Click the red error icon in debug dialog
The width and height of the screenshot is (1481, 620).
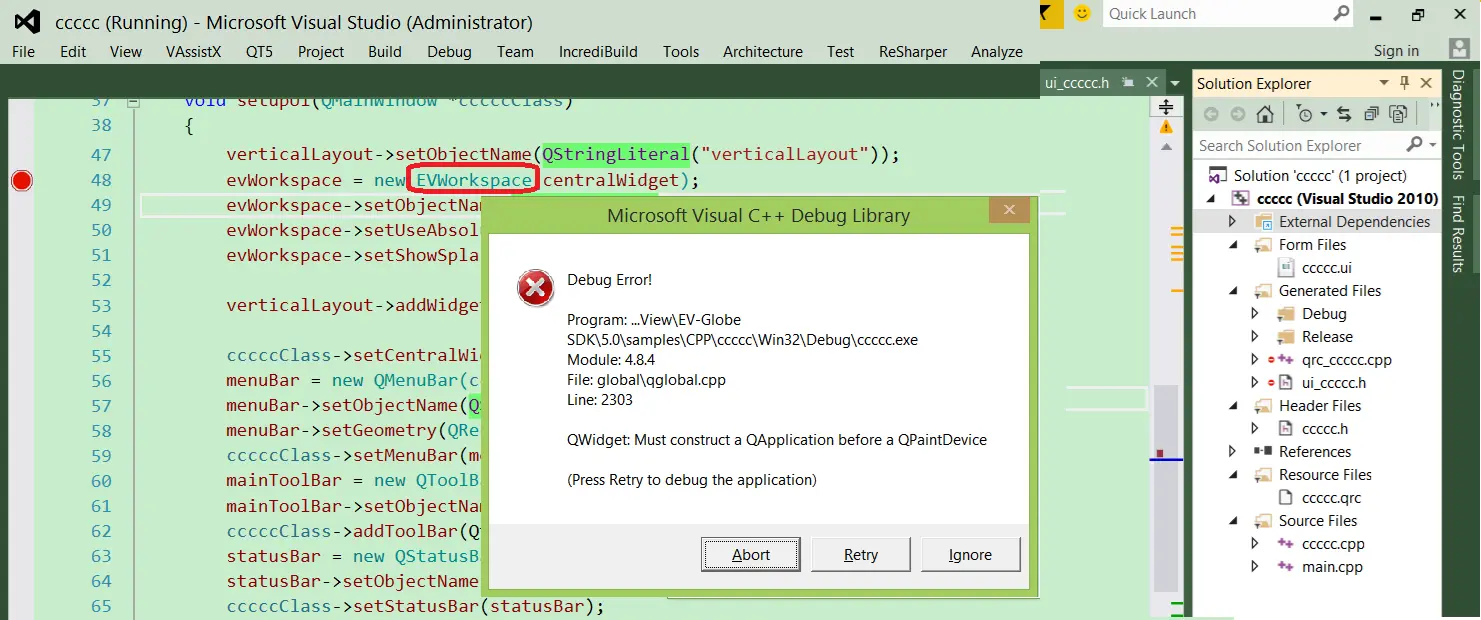[535, 288]
